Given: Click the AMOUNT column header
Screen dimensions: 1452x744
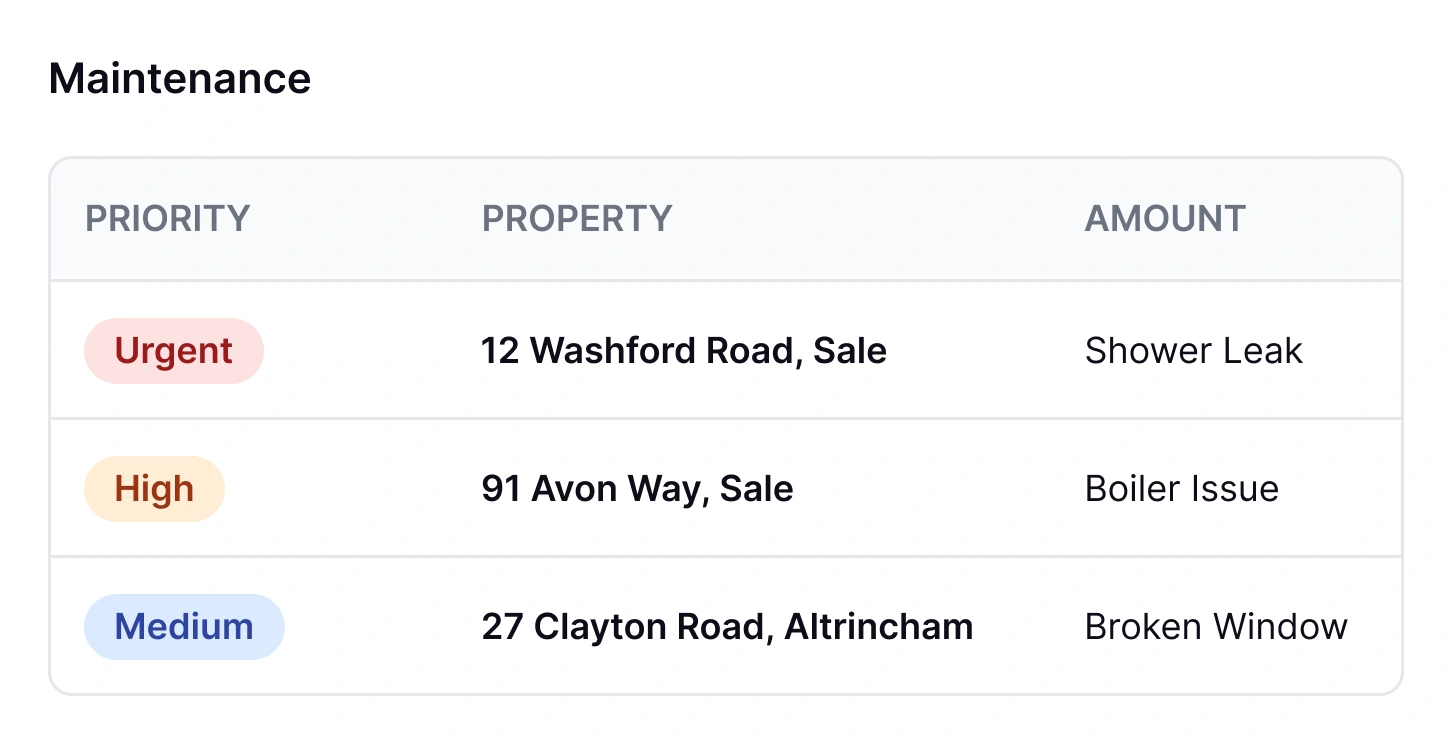Looking at the screenshot, I should coord(1165,218).
